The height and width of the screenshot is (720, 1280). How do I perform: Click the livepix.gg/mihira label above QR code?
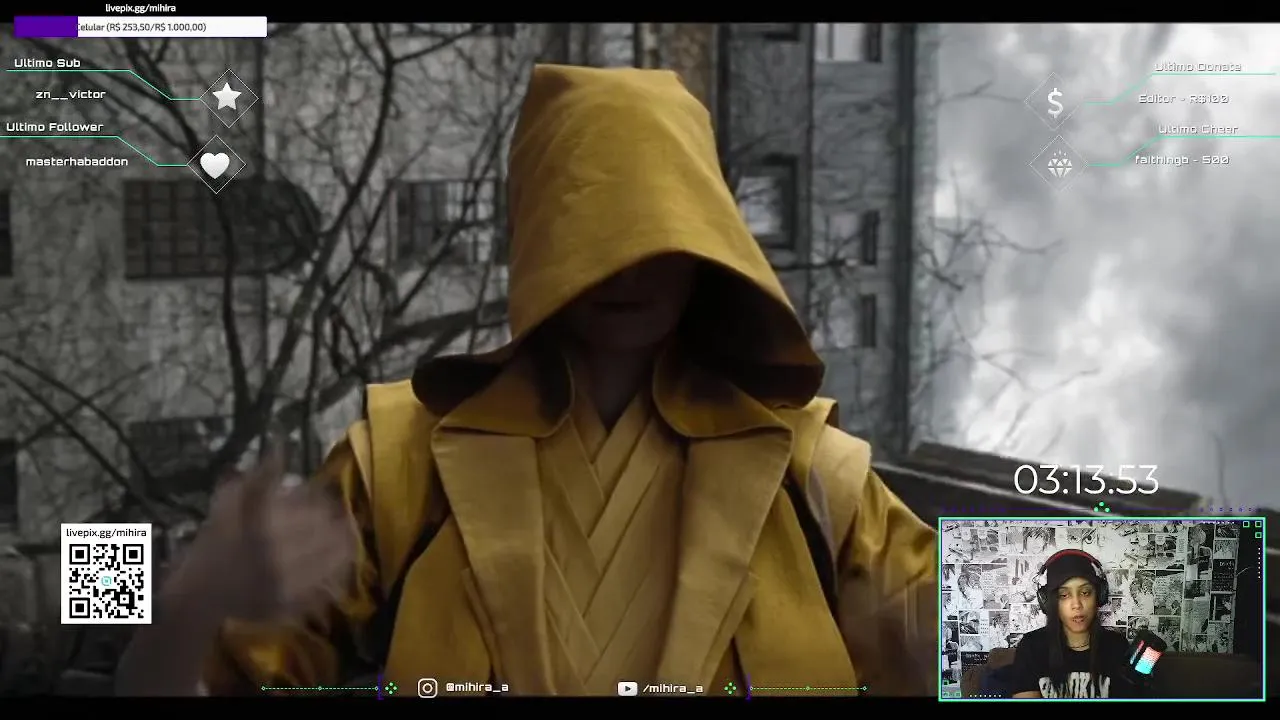106,533
